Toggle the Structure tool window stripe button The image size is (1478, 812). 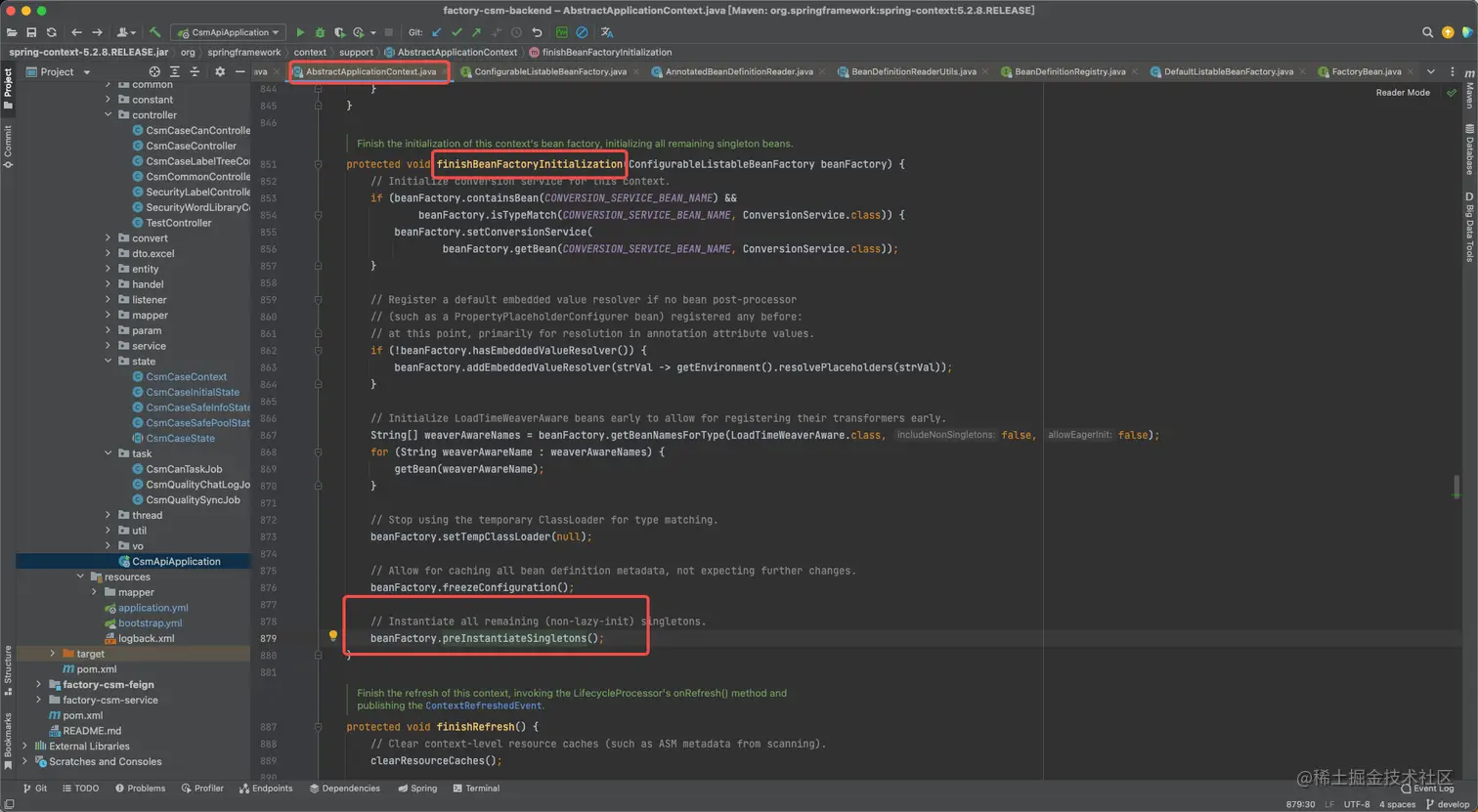pyautogui.click(x=8, y=670)
